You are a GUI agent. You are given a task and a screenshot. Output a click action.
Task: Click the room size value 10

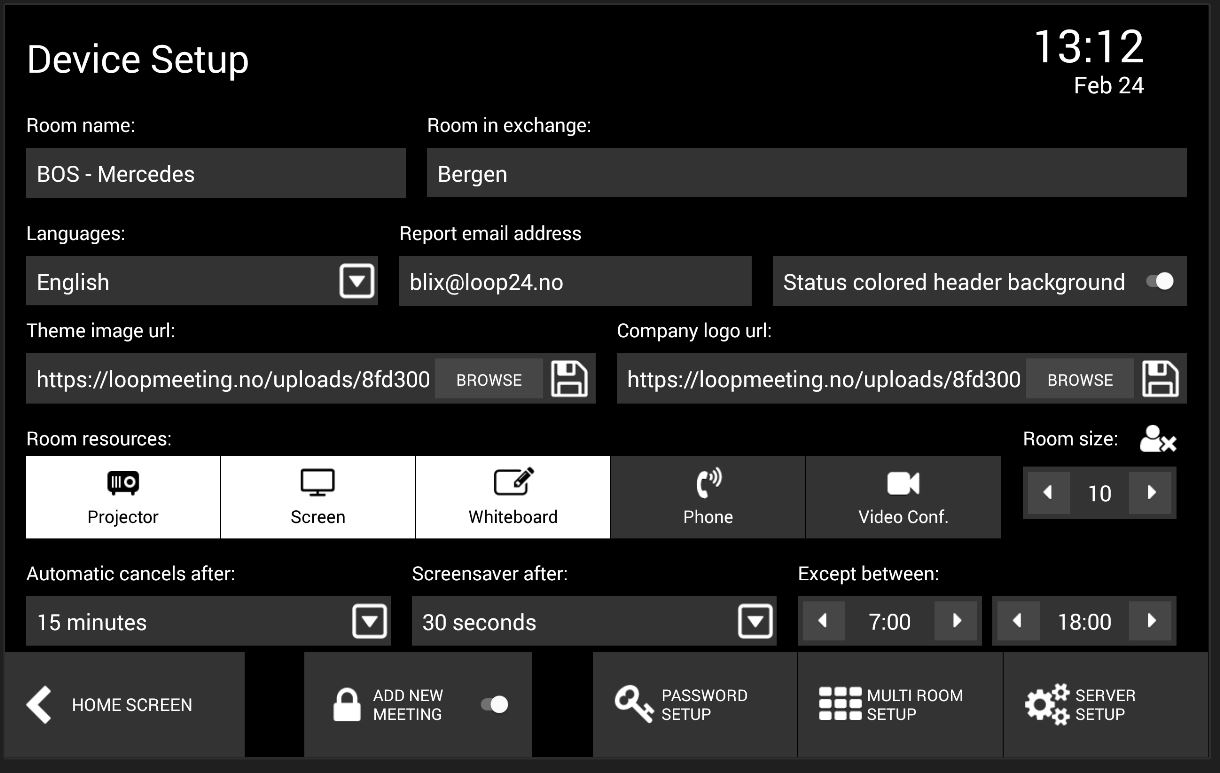tap(1099, 493)
